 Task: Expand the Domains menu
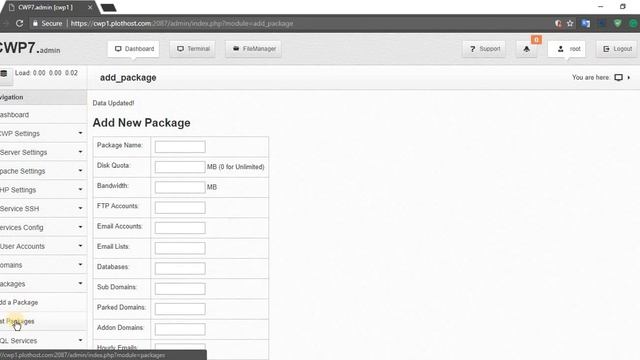[x=43, y=265]
